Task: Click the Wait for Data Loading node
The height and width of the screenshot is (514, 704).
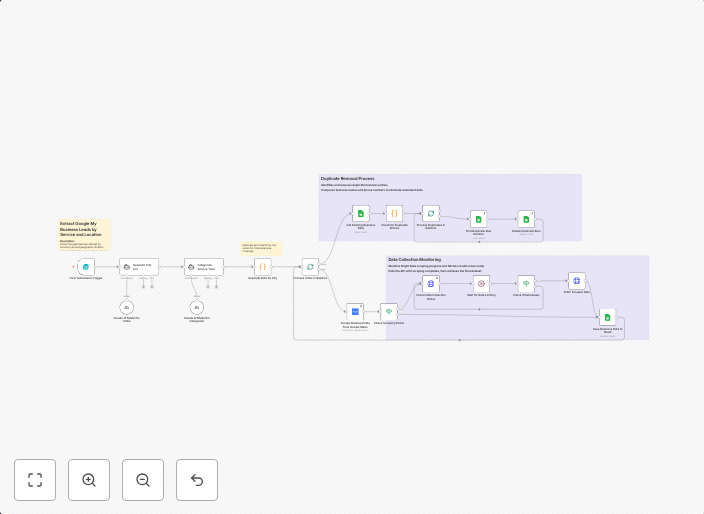Action: pos(481,284)
